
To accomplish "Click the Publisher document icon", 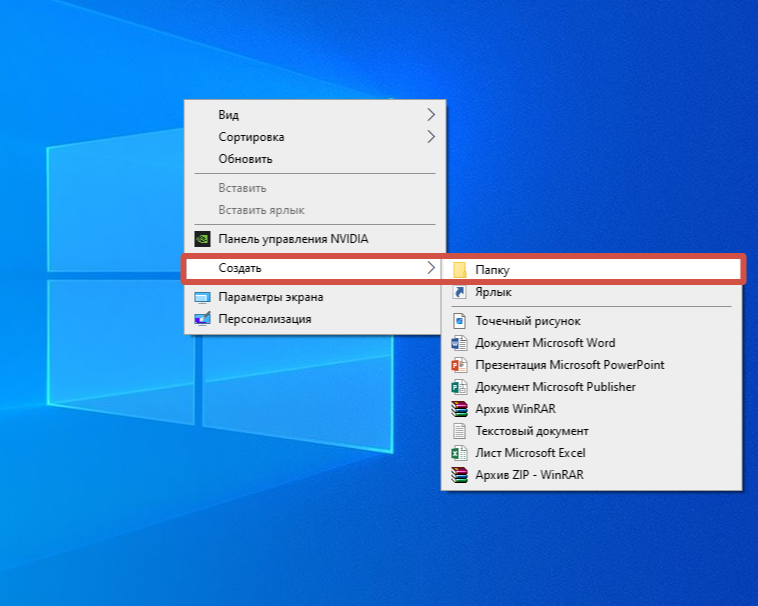I will point(459,387).
